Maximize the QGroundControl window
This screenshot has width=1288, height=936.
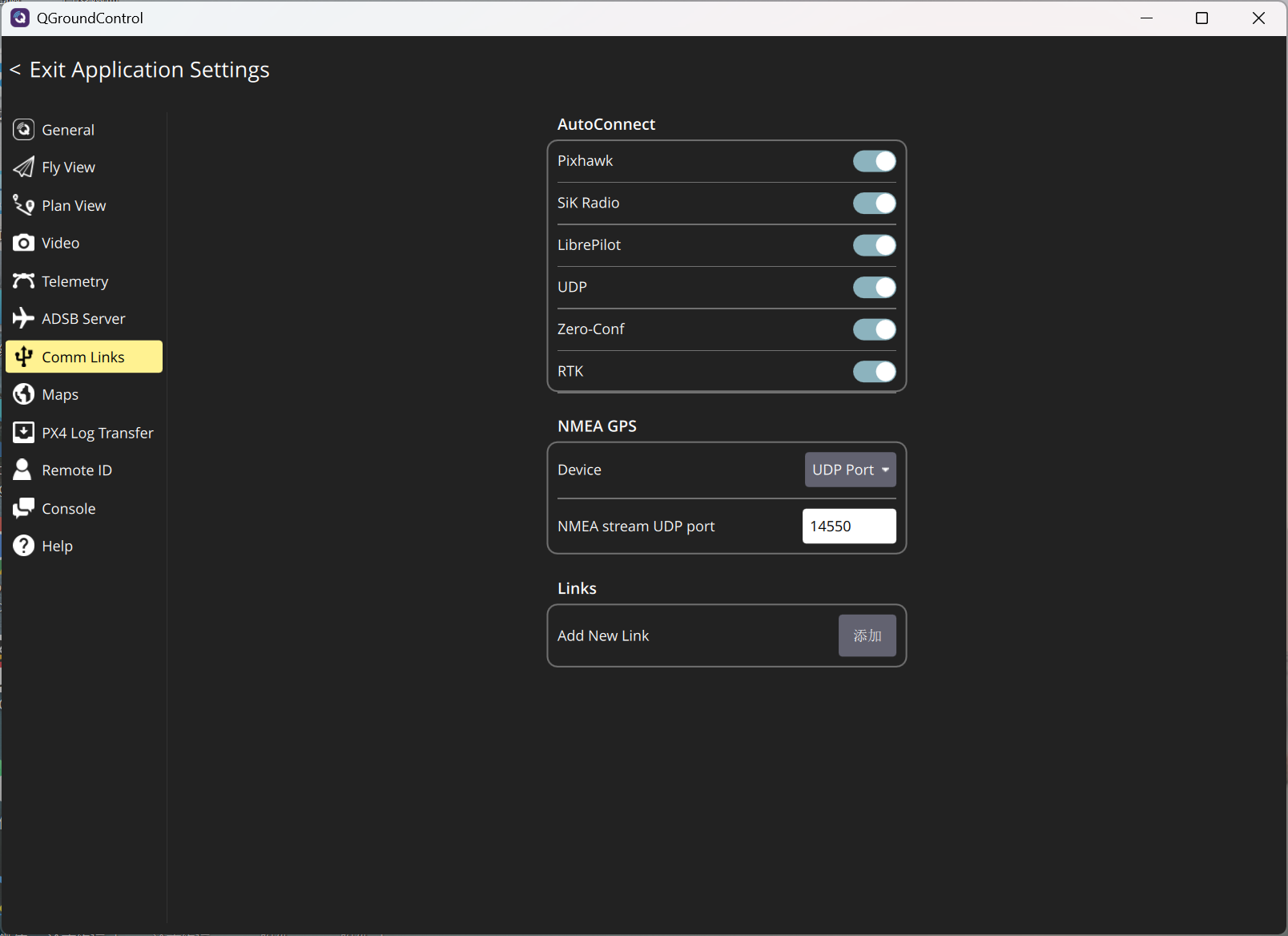point(1201,18)
